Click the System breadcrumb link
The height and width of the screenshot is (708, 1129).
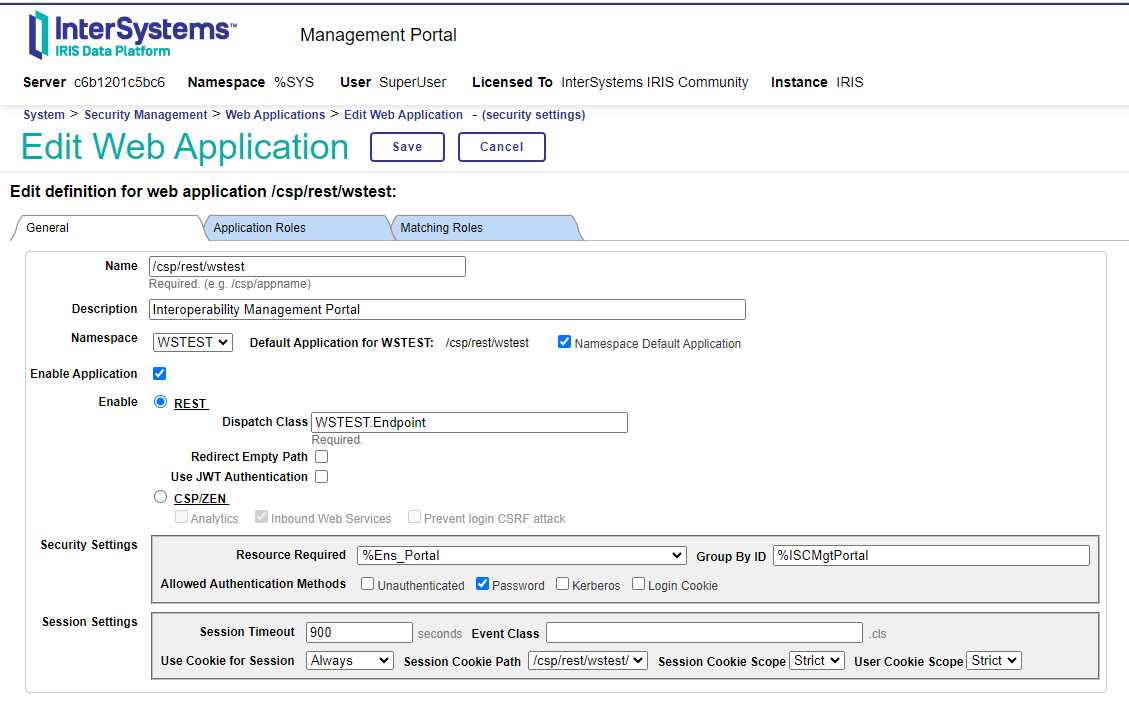coord(44,115)
